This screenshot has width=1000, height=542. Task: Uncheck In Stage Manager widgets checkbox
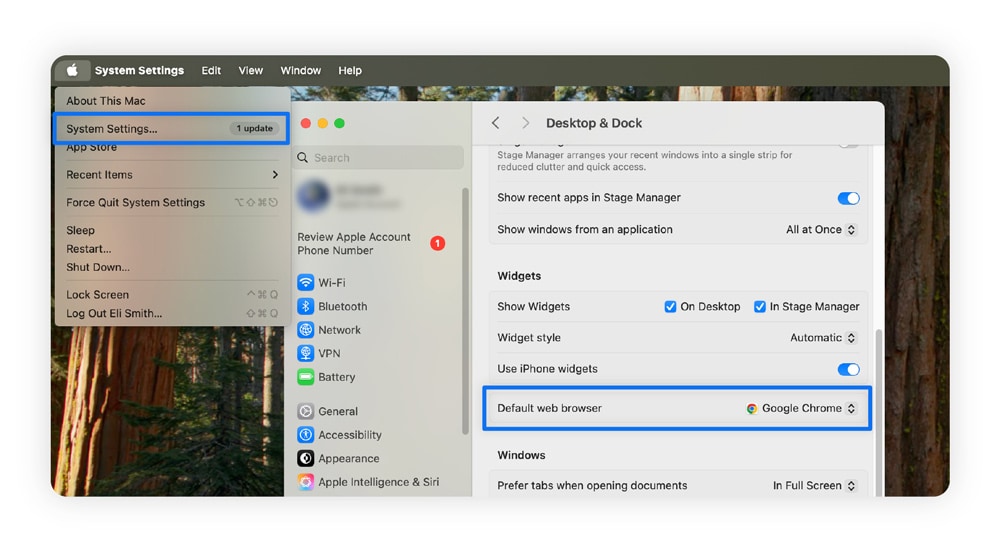click(x=760, y=307)
